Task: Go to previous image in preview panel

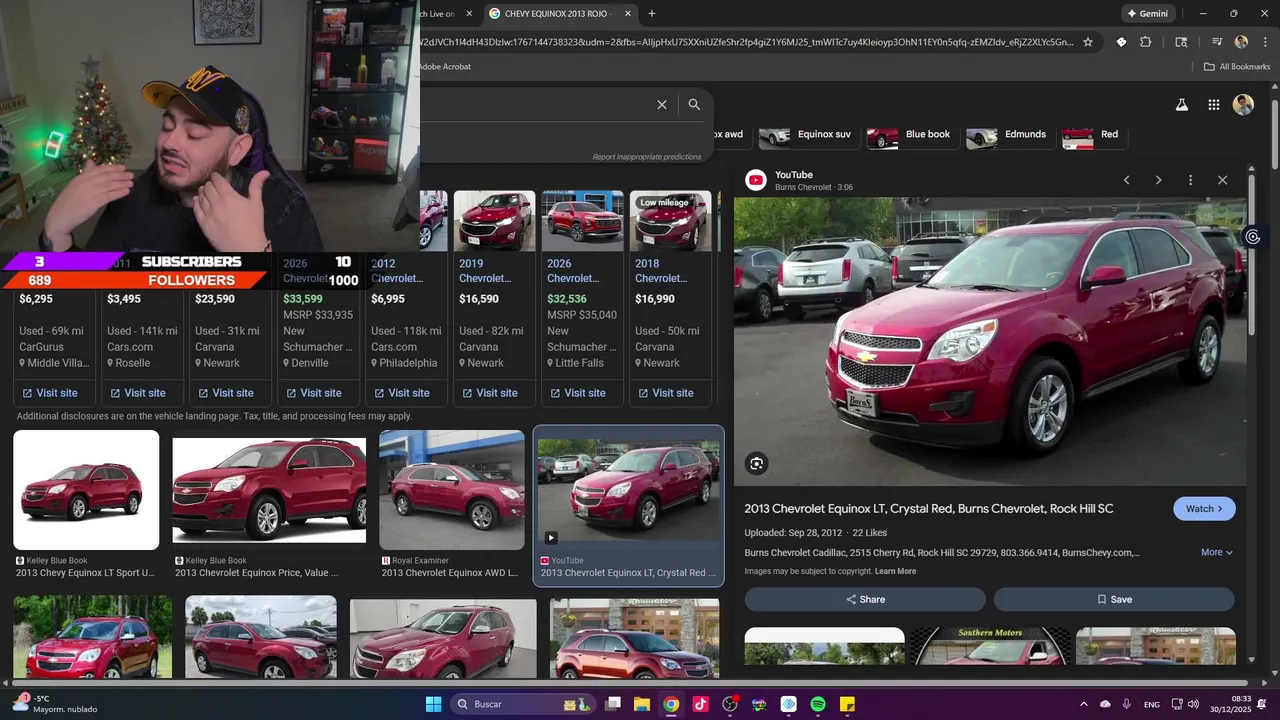Action: click(x=1126, y=180)
